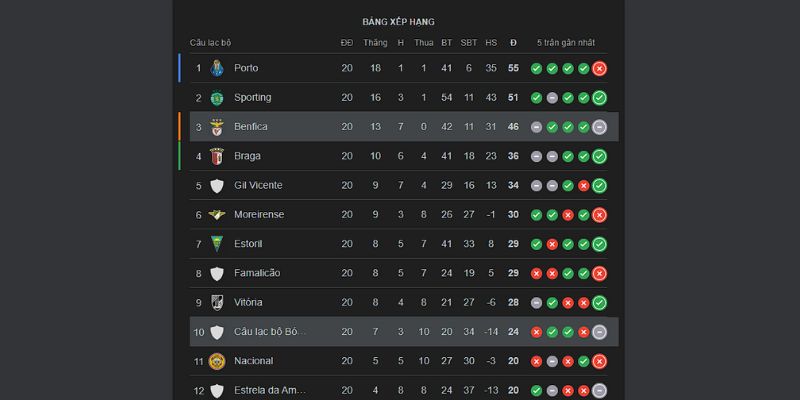Select the Estrela da Am… team name
800x400 pixels.
point(270,390)
